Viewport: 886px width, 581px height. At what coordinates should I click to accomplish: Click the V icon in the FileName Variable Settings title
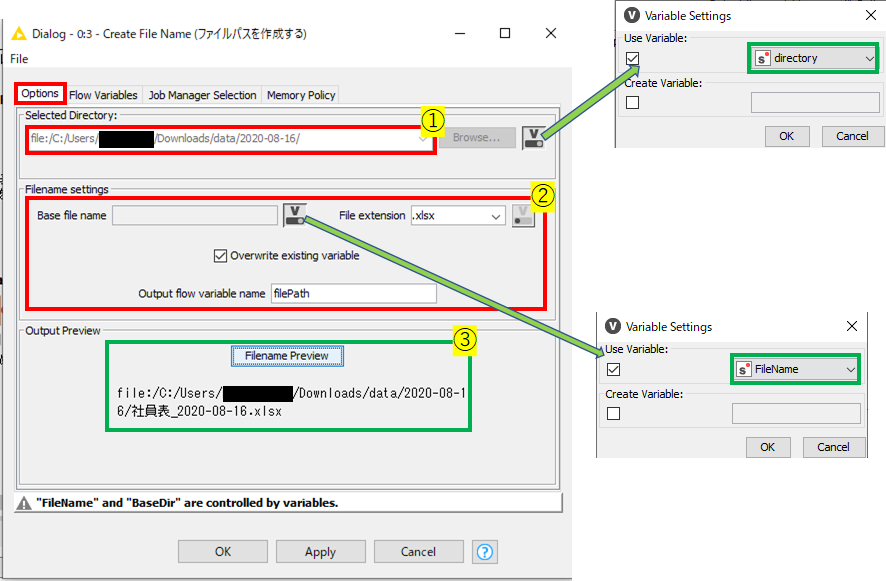(613, 326)
